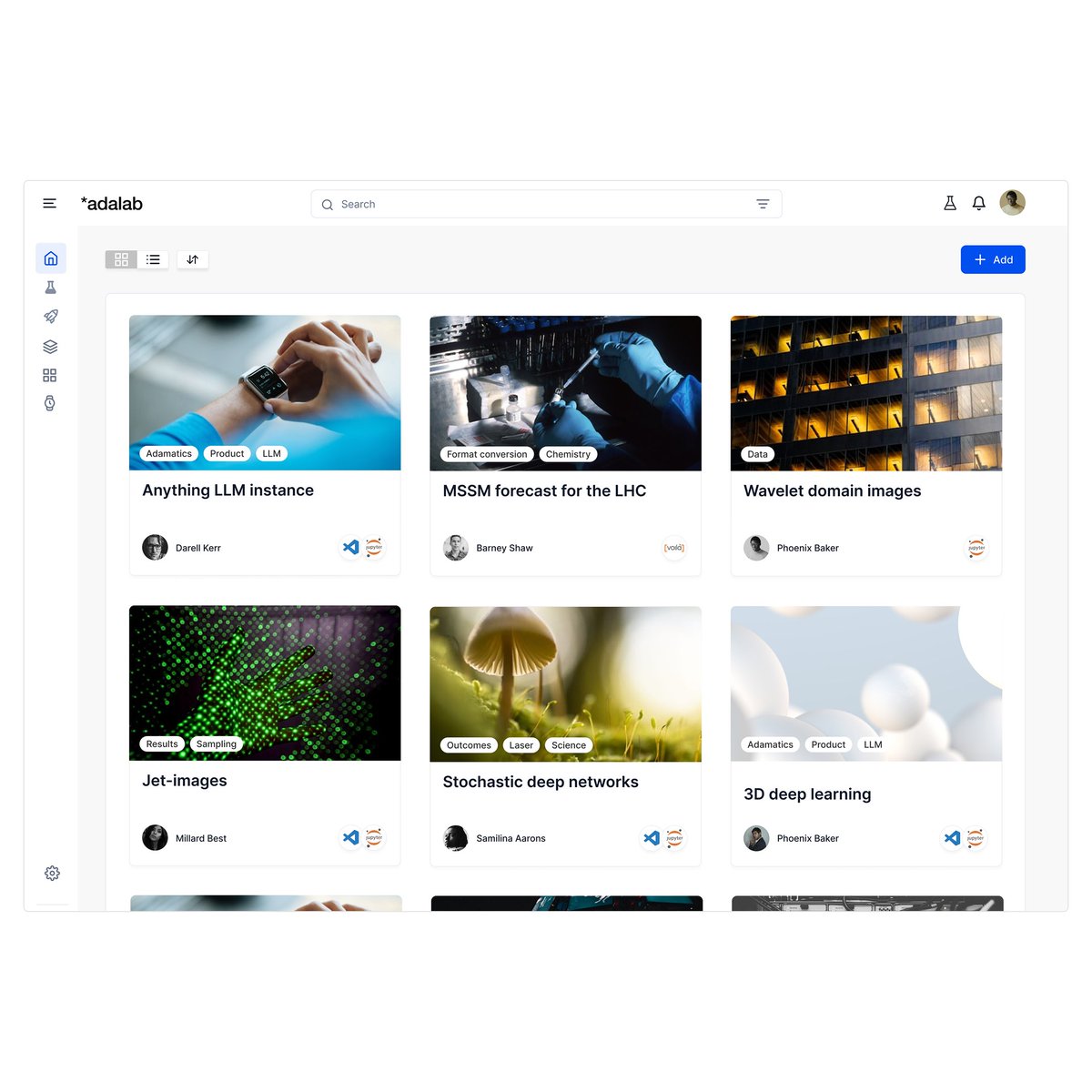Click Results tag
Viewport: 1092px width, 1092px height.
click(162, 743)
